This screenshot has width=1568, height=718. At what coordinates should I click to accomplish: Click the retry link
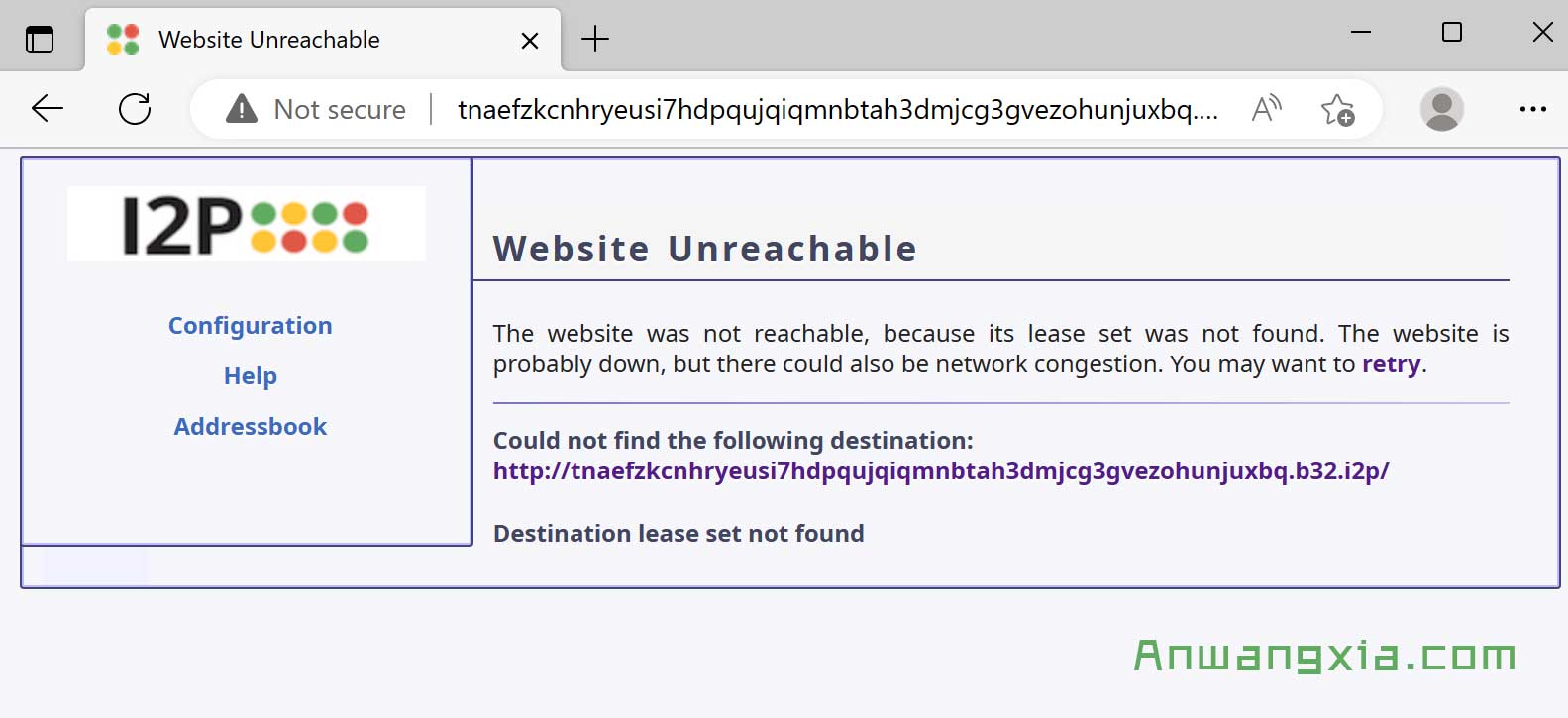coord(1392,364)
